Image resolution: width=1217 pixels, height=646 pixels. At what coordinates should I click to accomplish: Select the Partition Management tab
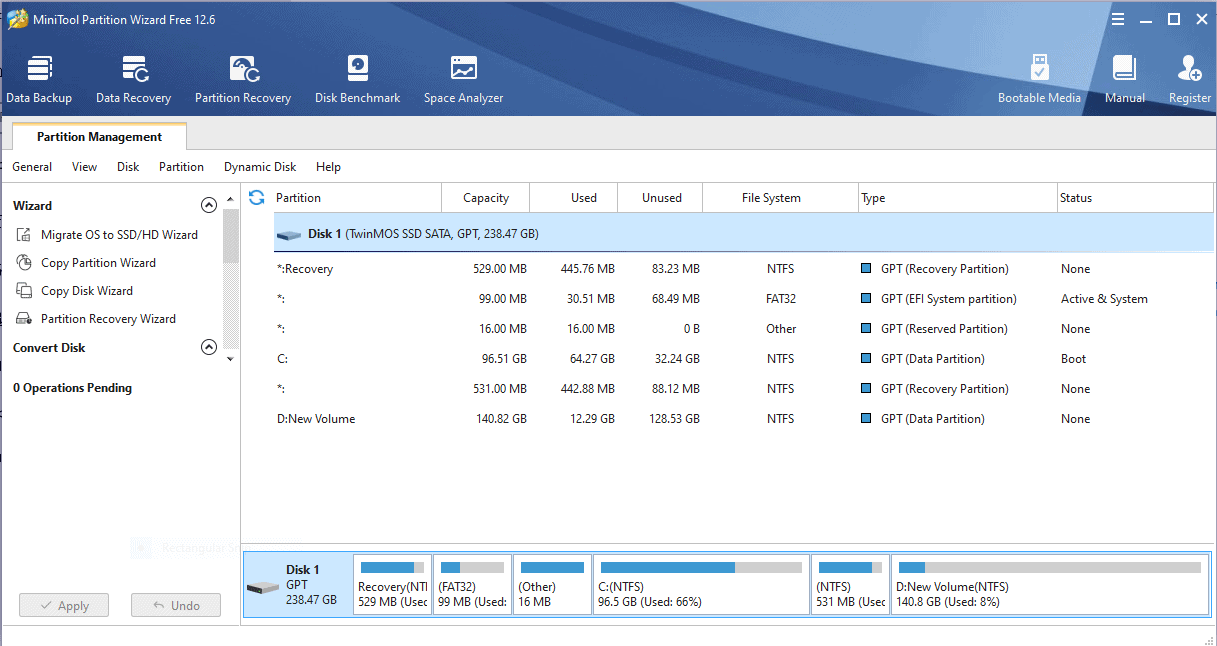(99, 137)
